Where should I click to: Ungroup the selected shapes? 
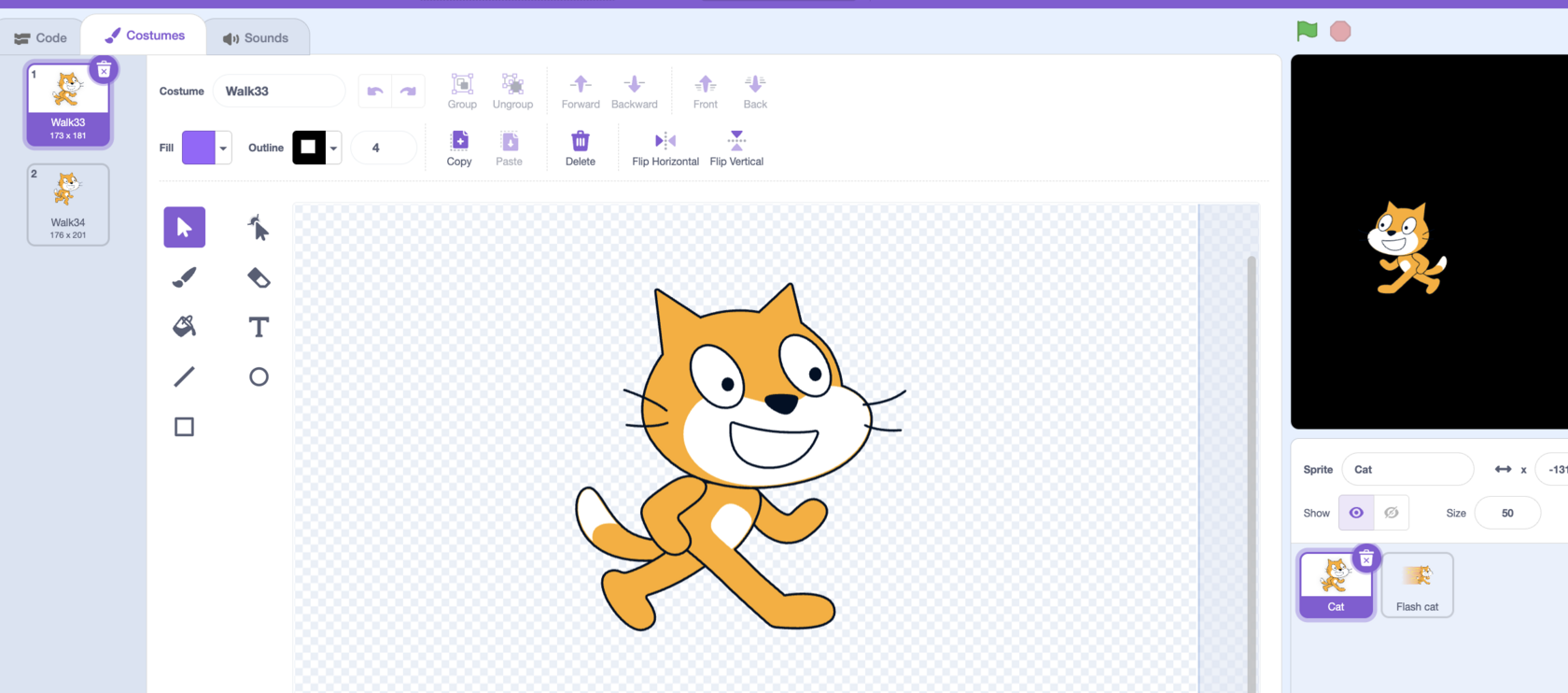tap(512, 92)
